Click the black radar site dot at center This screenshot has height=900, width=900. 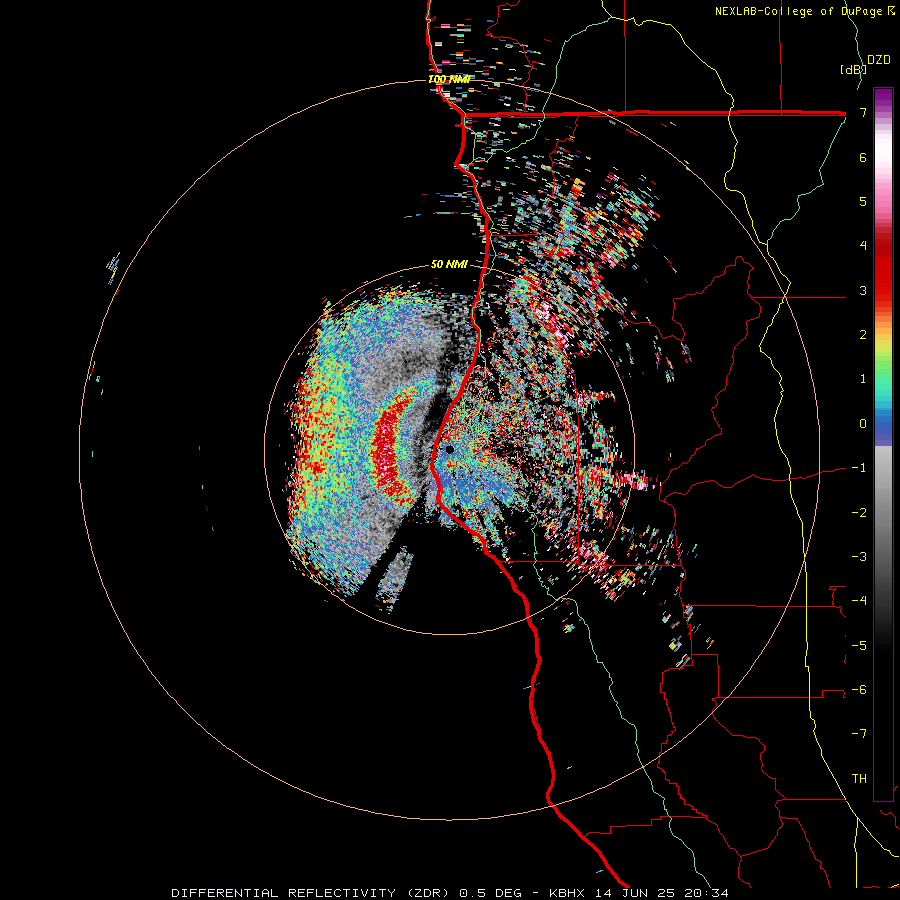coord(449,449)
